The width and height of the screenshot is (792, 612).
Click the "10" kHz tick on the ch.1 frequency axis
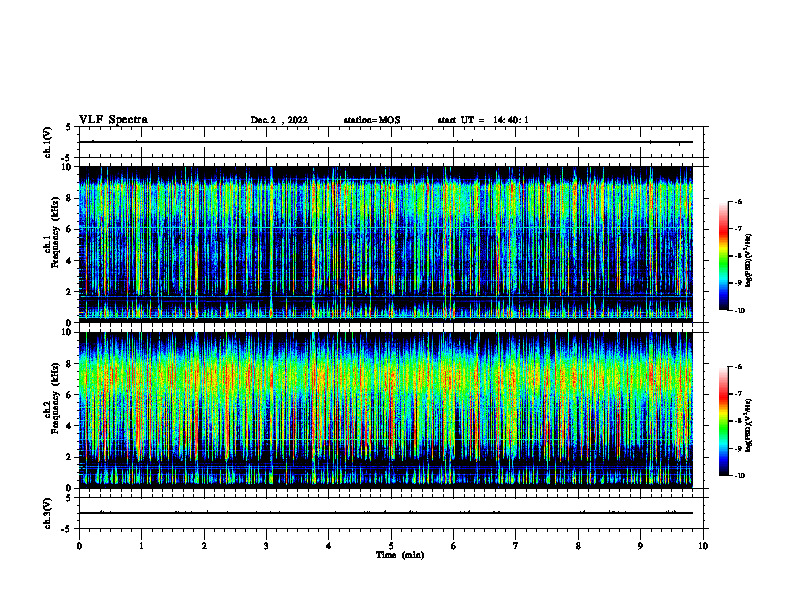[68, 167]
